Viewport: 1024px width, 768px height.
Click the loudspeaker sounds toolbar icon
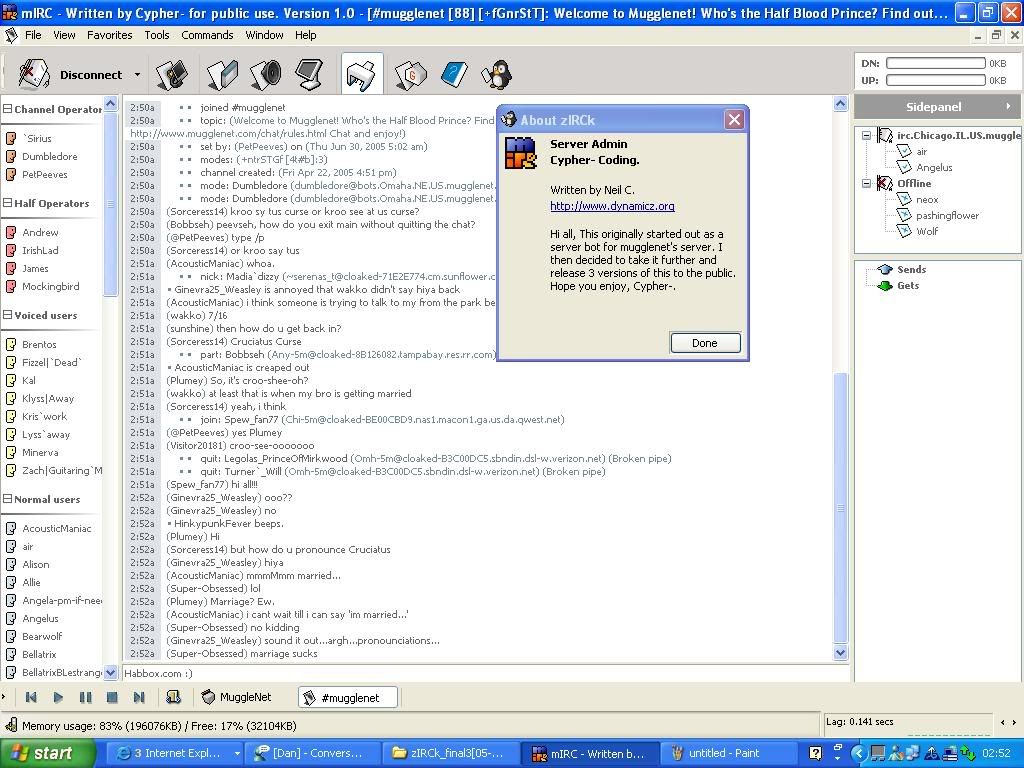pyautogui.click(x=266, y=74)
